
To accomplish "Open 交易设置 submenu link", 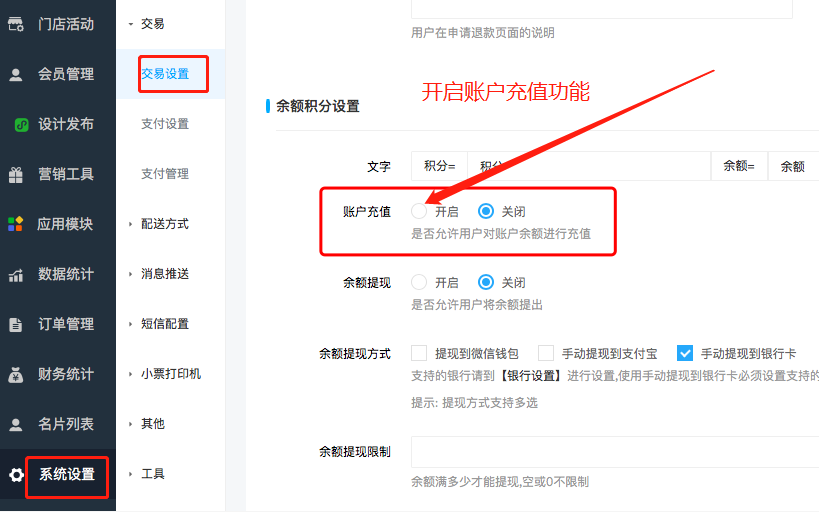I will (165, 74).
